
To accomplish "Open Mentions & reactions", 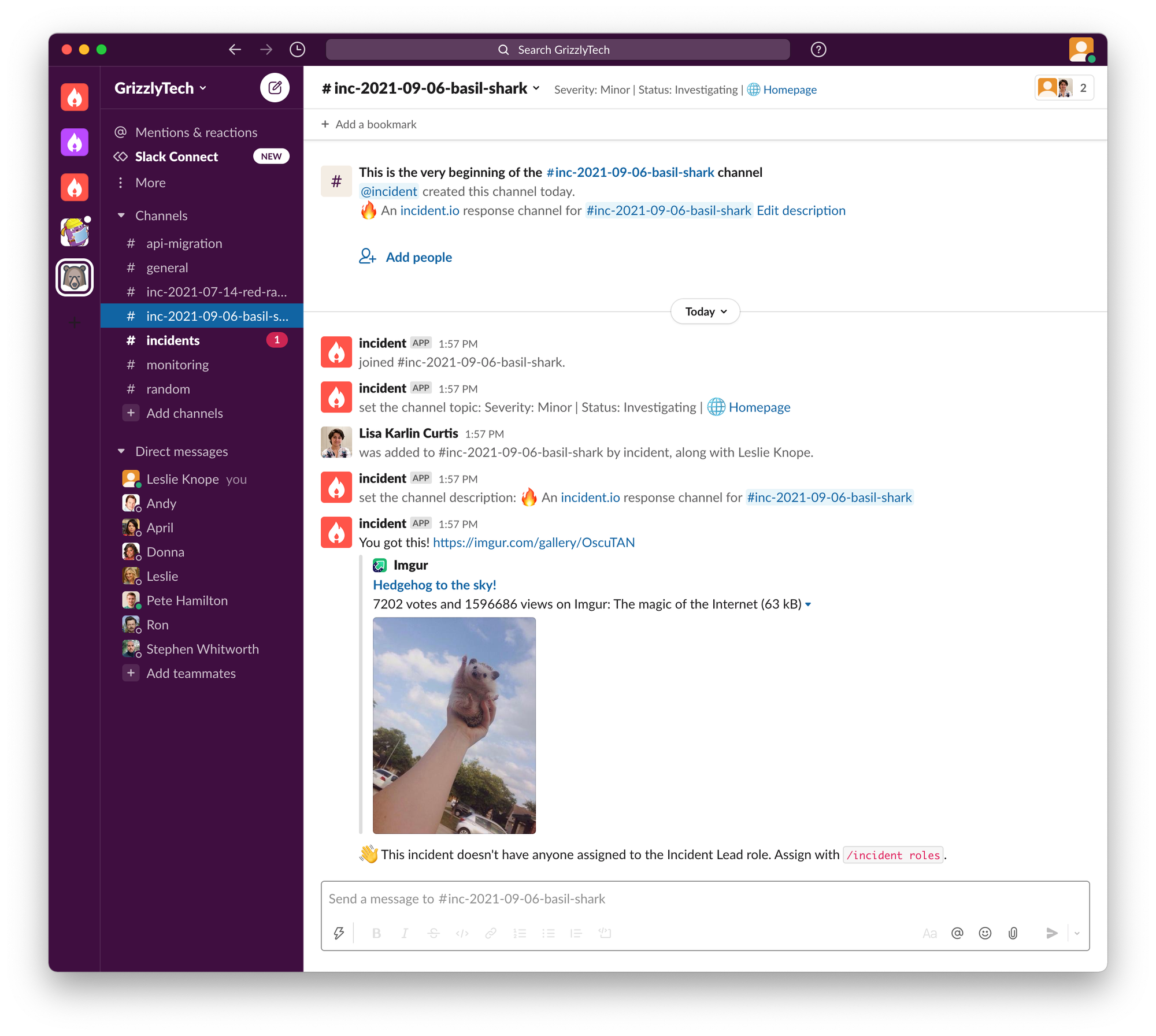I will tap(196, 132).
